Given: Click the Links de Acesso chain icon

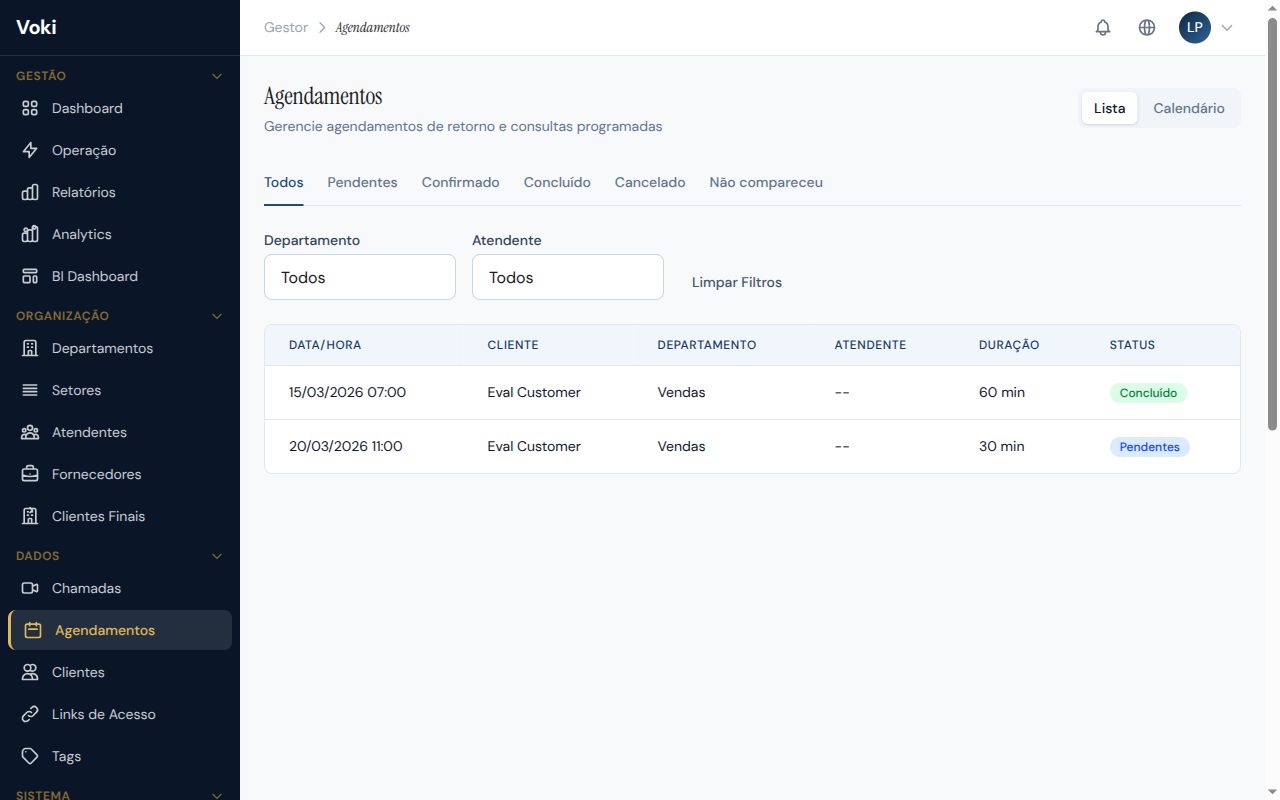Looking at the screenshot, I should [x=30, y=714].
